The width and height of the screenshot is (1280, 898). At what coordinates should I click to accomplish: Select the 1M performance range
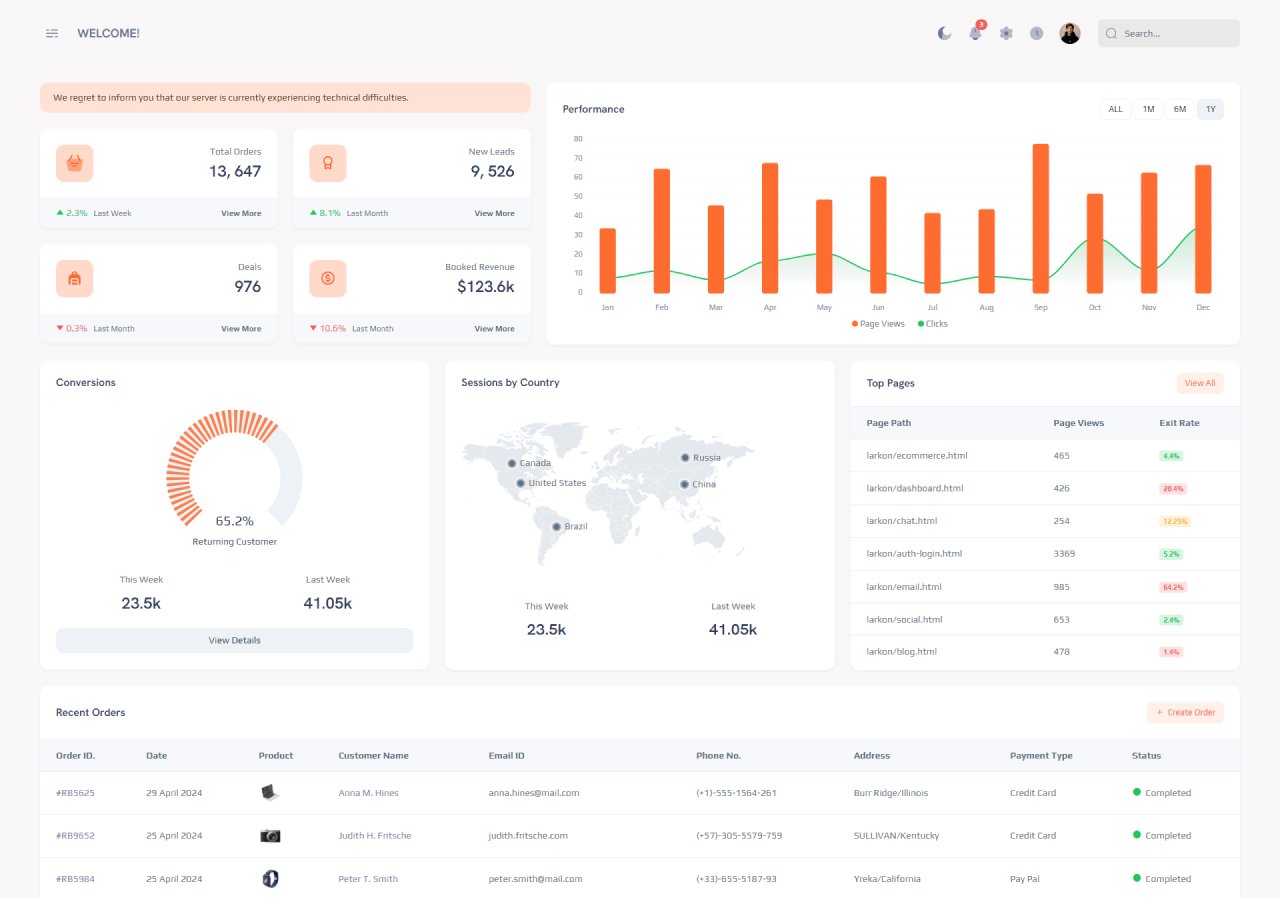click(x=1148, y=109)
